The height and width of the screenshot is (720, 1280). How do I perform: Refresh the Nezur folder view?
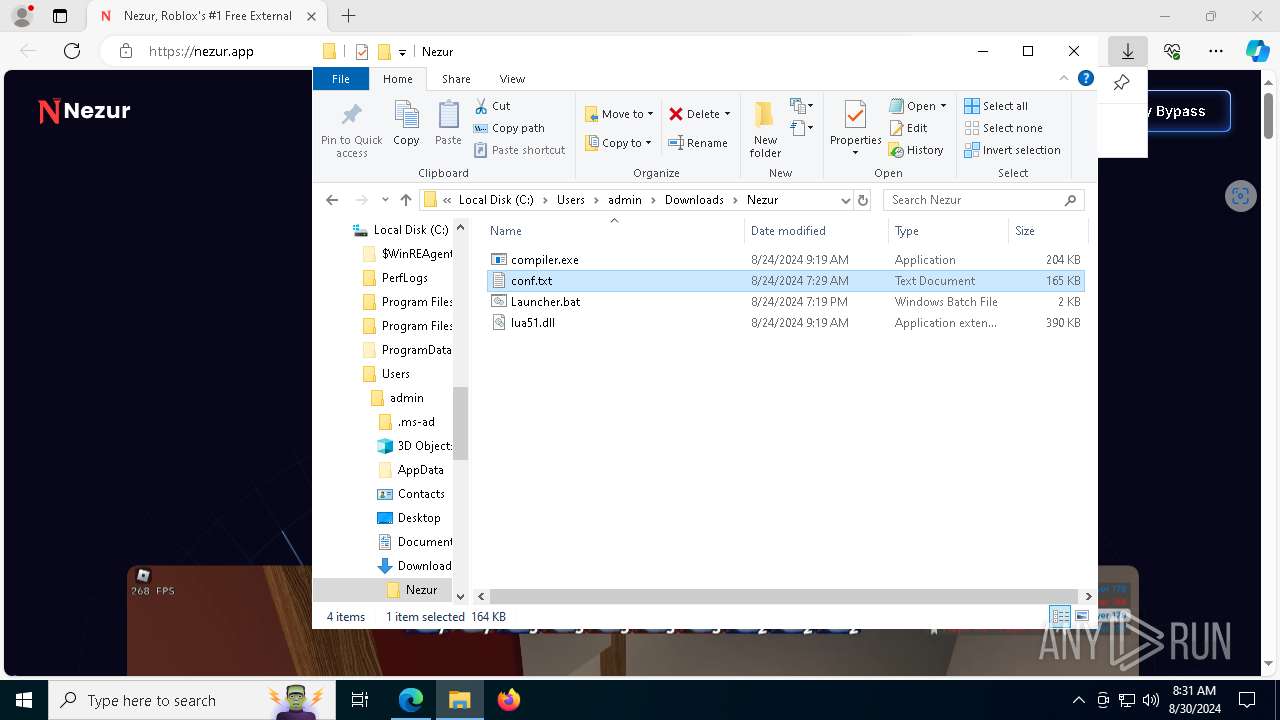click(x=863, y=200)
